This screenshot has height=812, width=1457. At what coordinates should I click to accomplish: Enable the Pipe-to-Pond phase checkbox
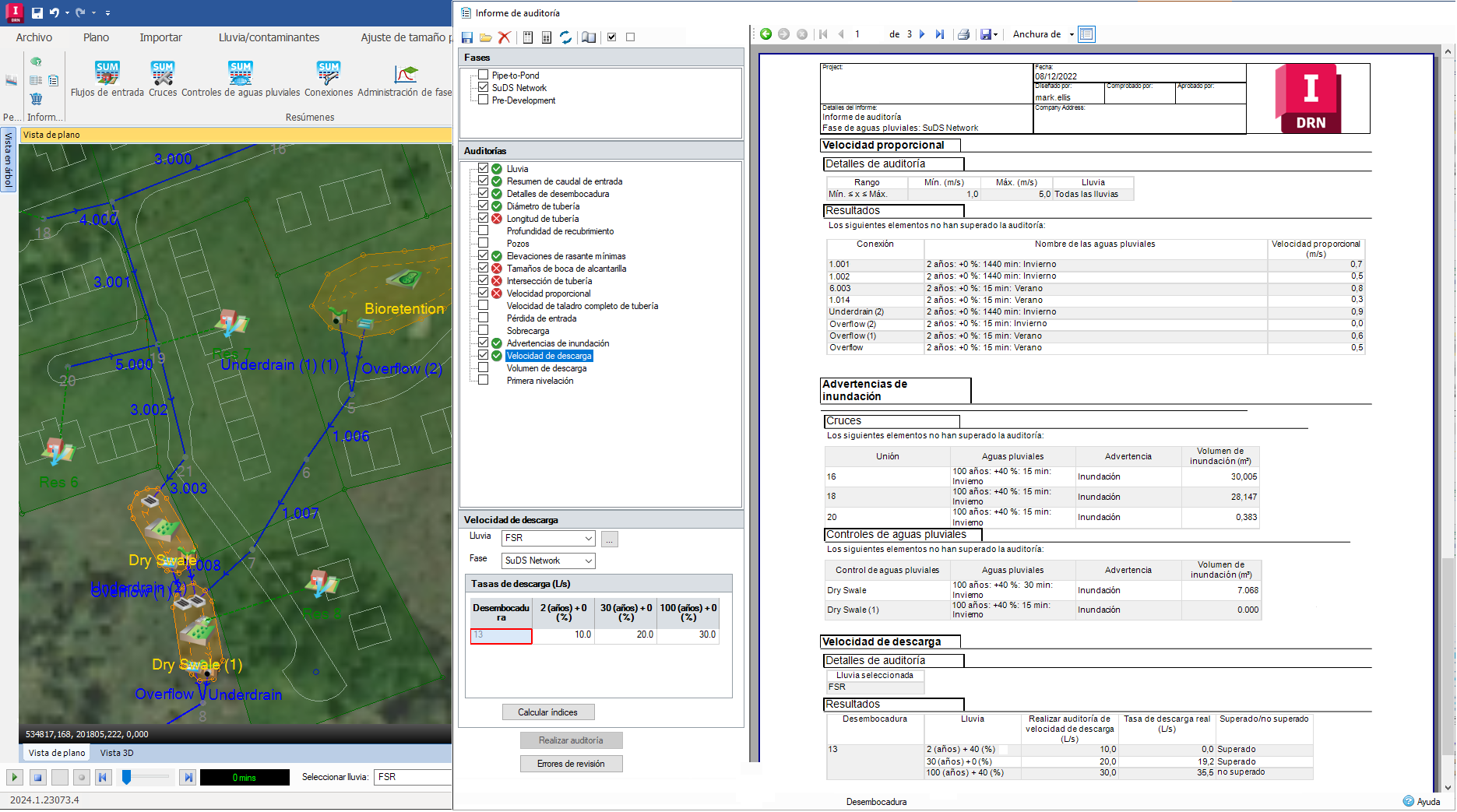tap(484, 76)
